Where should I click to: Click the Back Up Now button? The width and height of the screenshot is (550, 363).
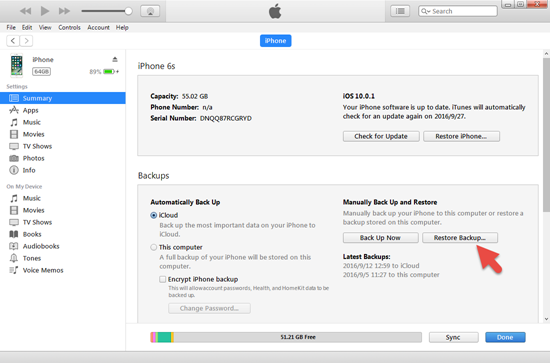point(381,237)
